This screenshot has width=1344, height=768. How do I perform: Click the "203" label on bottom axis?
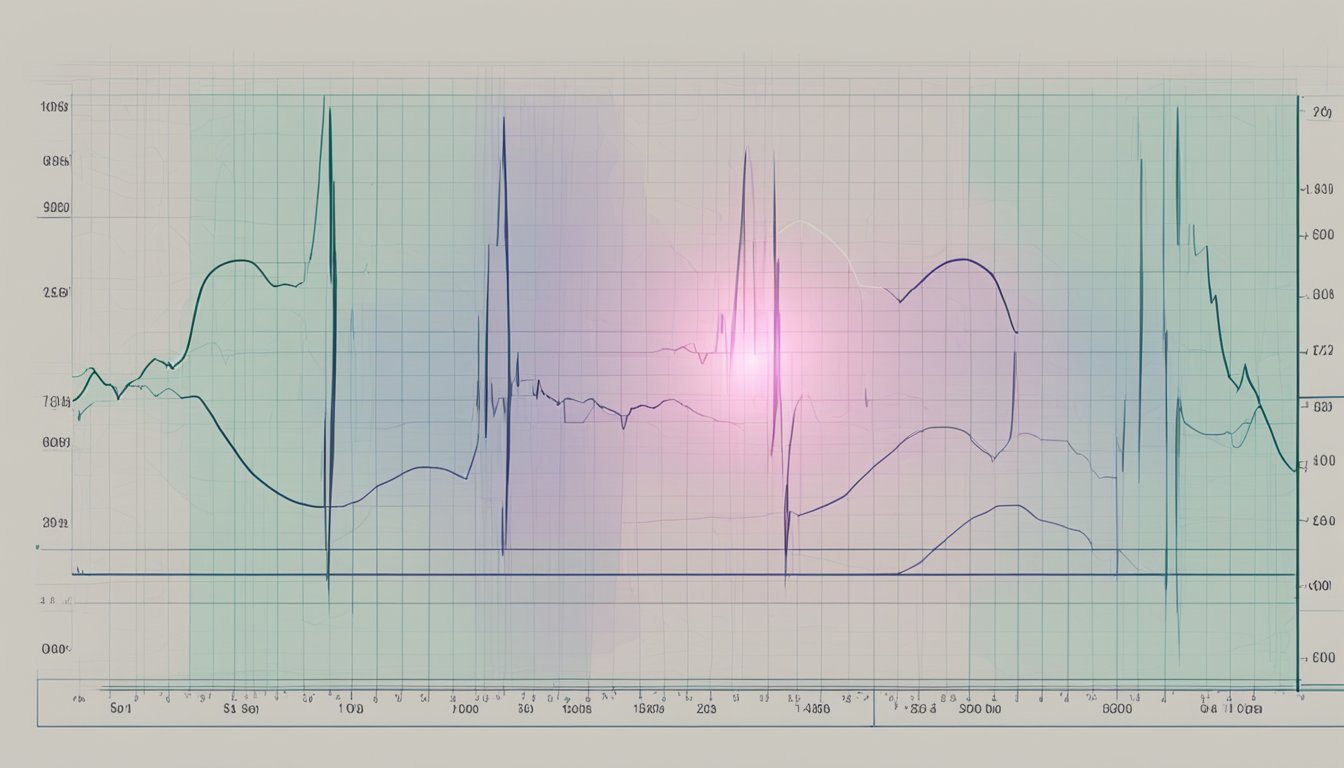[706, 708]
